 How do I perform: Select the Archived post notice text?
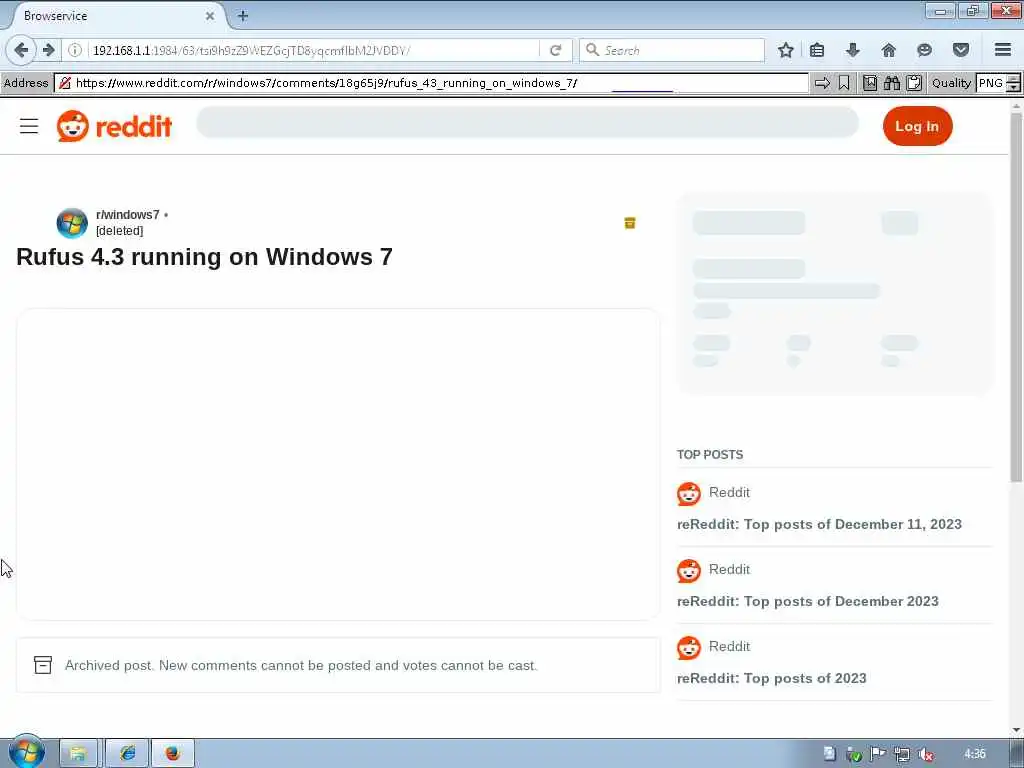300,665
